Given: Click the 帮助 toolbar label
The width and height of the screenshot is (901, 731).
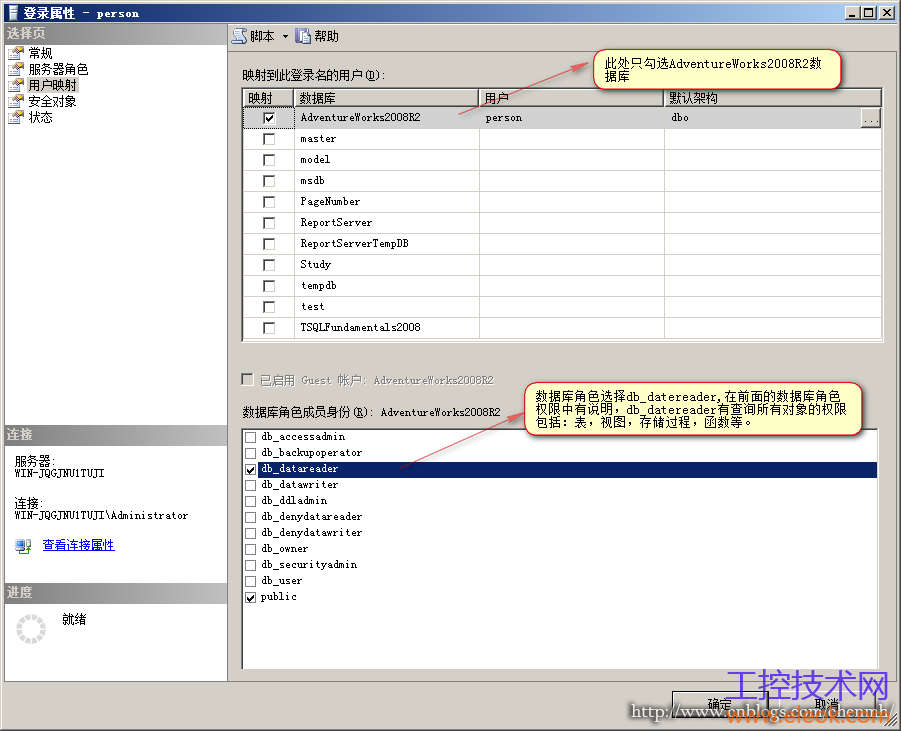Looking at the screenshot, I should (x=326, y=36).
